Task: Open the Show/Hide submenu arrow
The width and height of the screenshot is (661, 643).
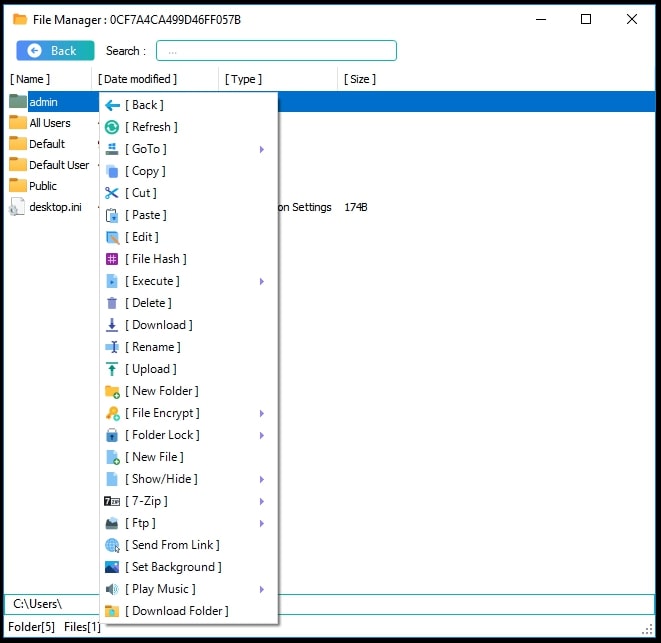Action: point(262,479)
